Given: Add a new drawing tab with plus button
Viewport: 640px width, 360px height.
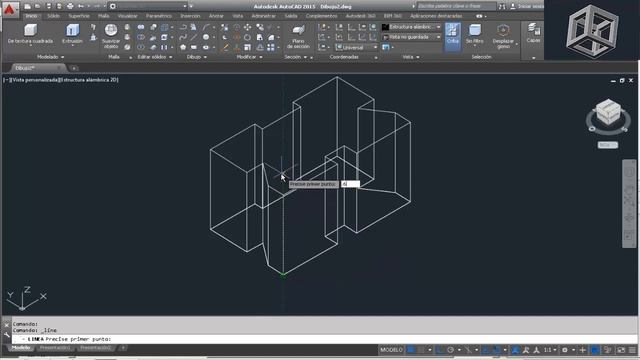Looking at the screenshot, I should [x=74, y=68].
